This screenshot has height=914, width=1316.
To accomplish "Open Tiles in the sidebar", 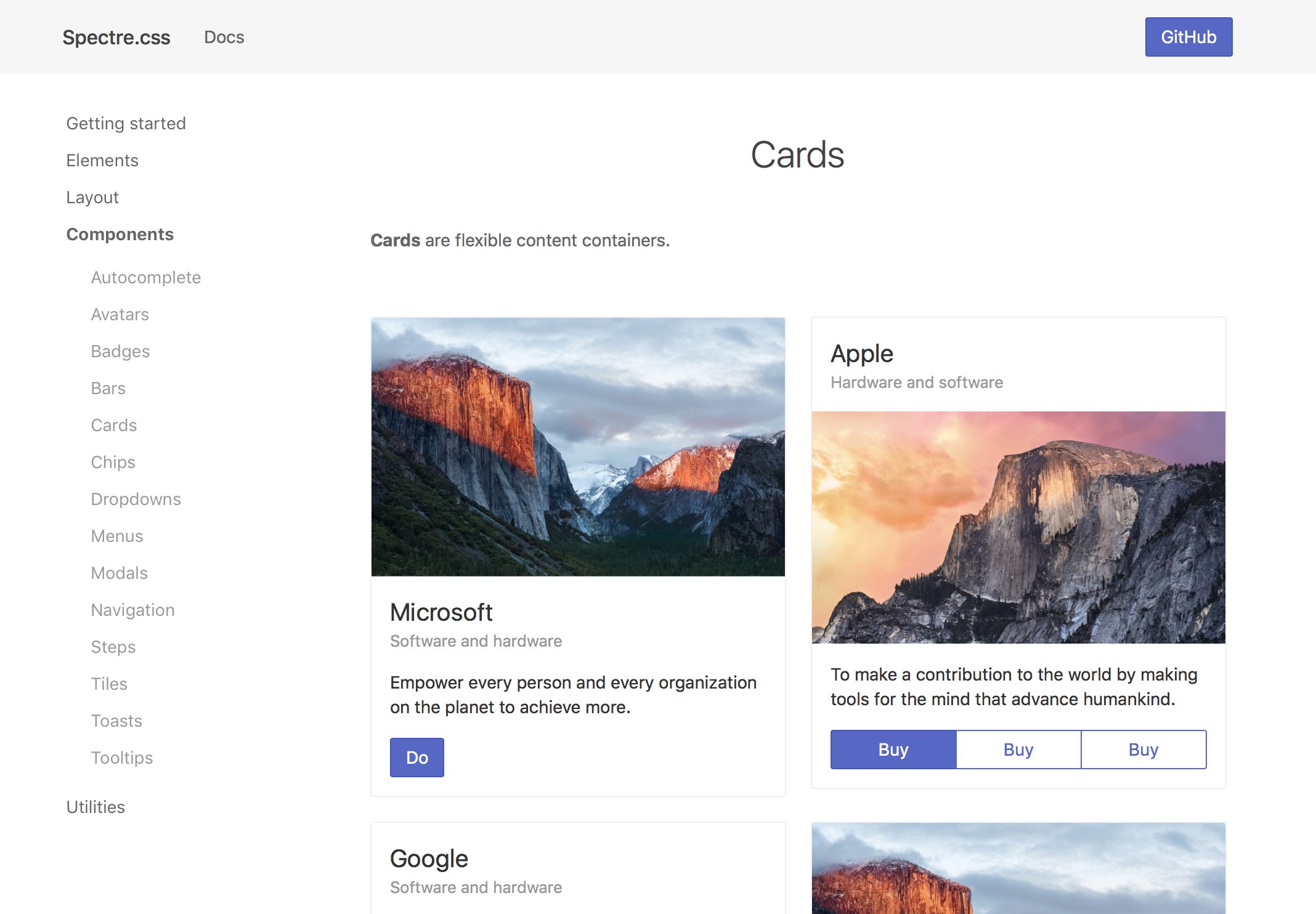I will 109,684.
